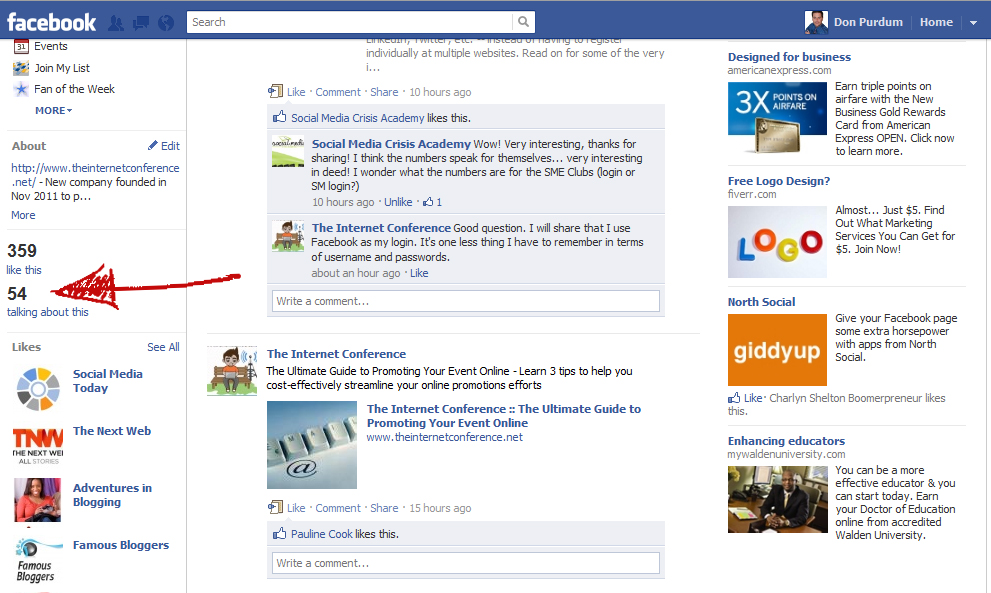
Task: Open Events in the left sidebar
Action: 51,46
